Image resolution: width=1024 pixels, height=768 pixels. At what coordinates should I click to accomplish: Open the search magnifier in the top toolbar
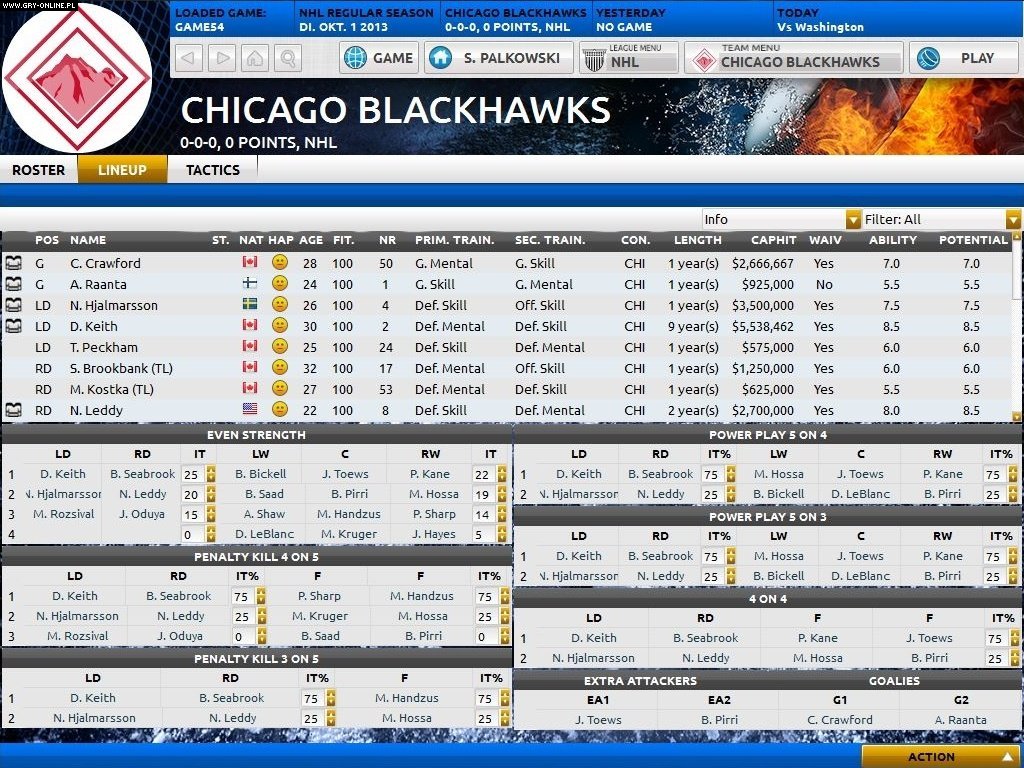pos(289,58)
